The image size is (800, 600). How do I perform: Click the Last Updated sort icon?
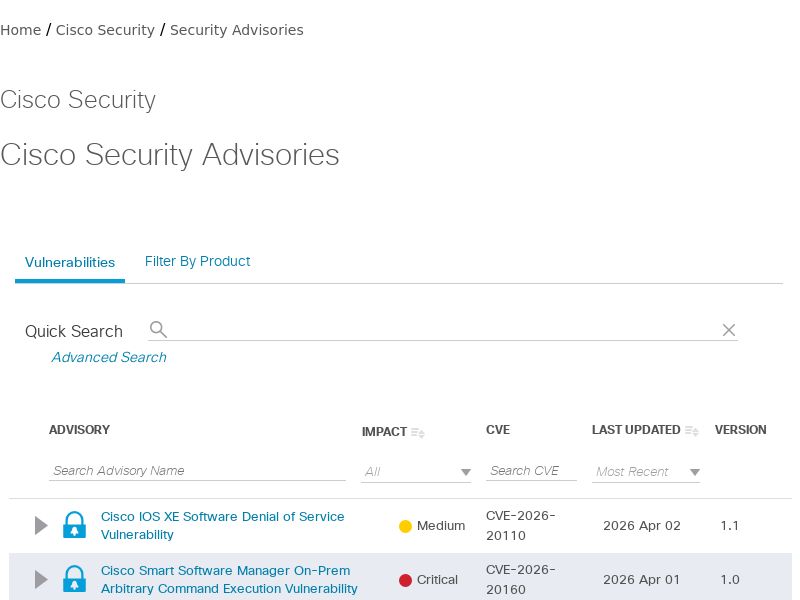(691, 431)
